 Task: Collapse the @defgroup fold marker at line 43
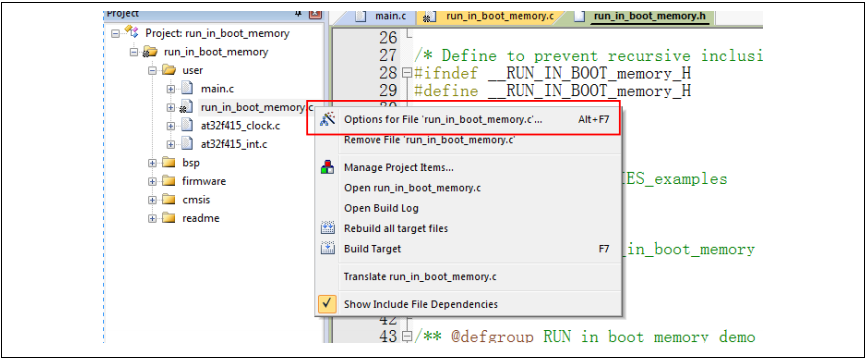(407, 336)
